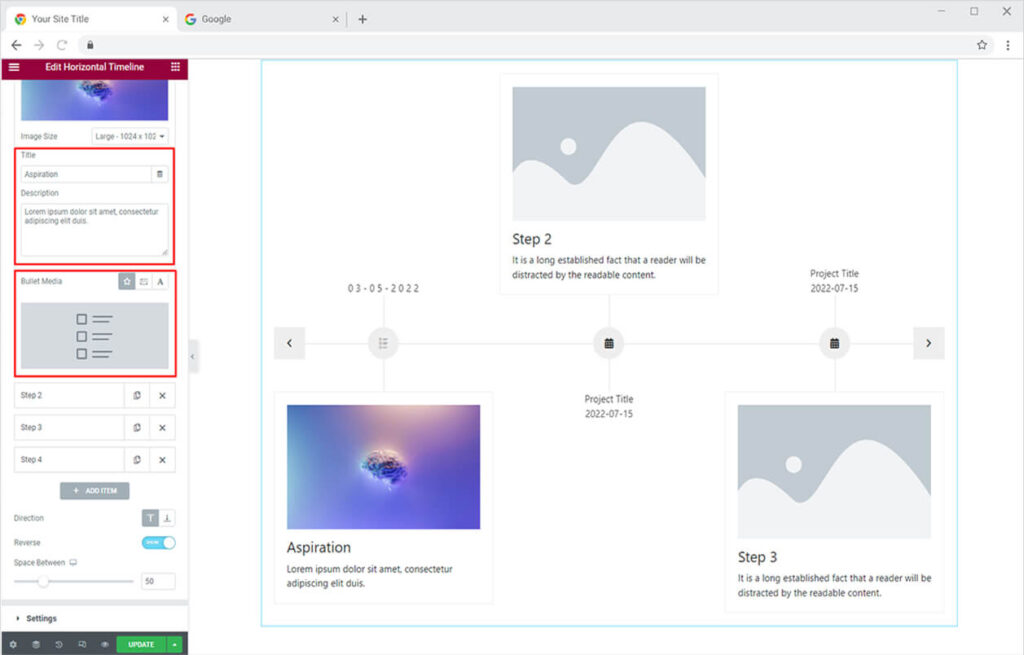Click the green Update button

pyautogui.click(x=141, y=644)
